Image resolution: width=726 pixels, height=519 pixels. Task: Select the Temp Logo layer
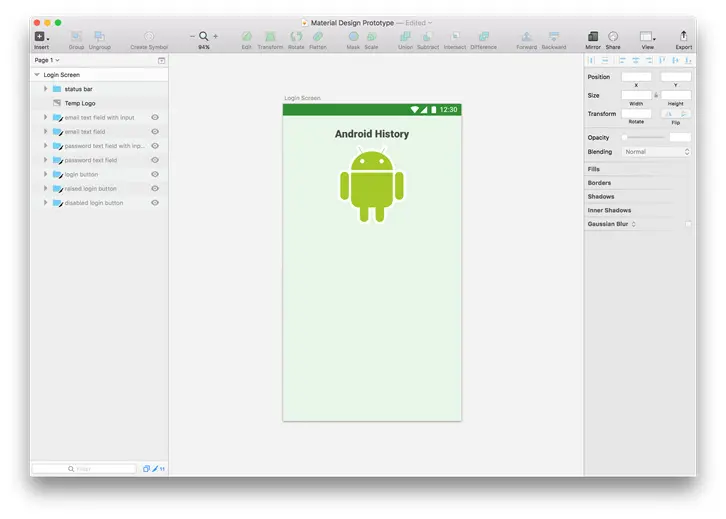click(99, 103)
